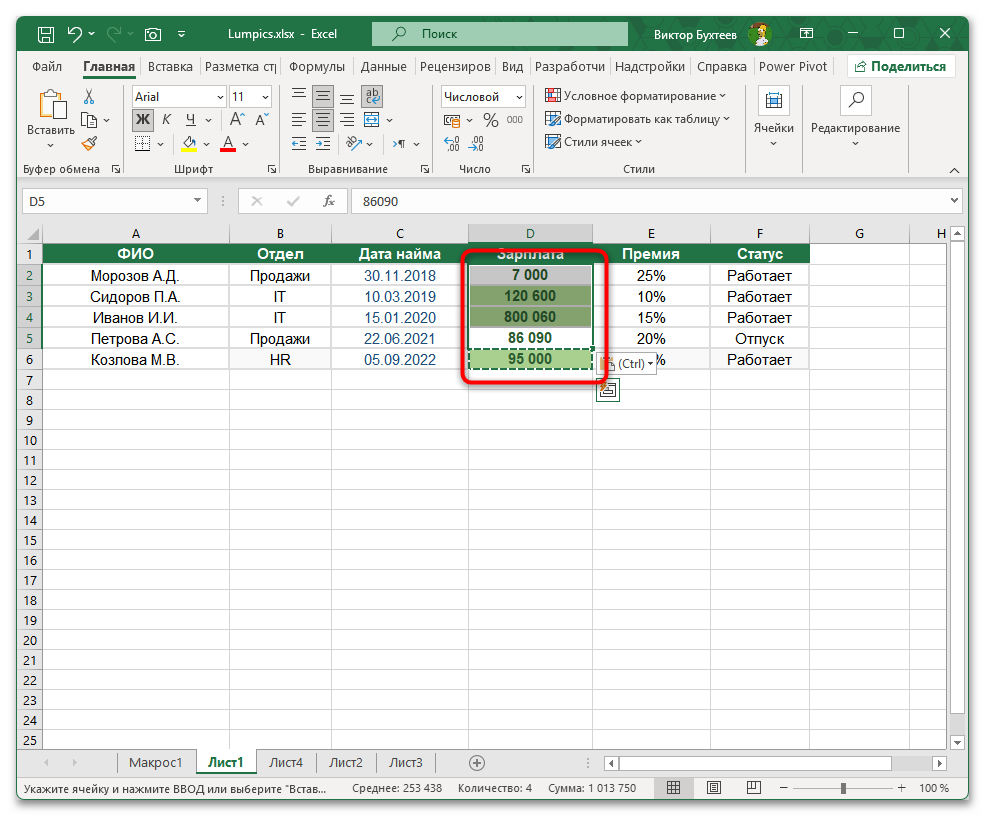The image size is (985, 816).
Task: Add a new sheet with the plus icon
Action: pos(477,763)
